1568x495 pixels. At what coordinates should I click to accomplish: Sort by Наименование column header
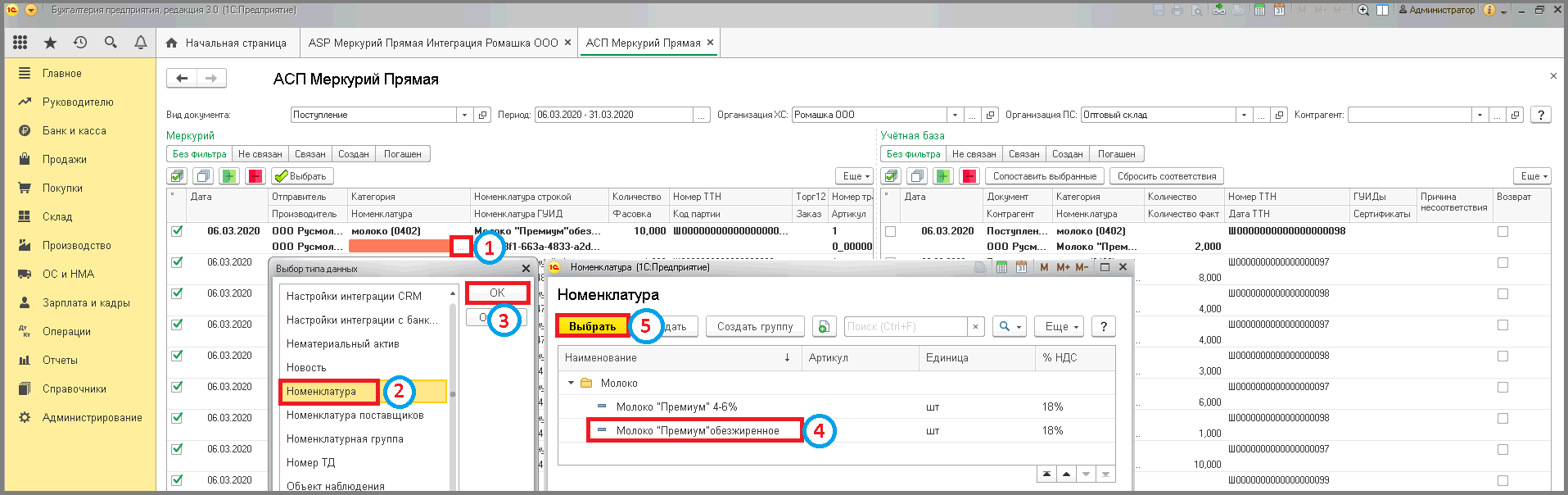click(x=680, y=357)
